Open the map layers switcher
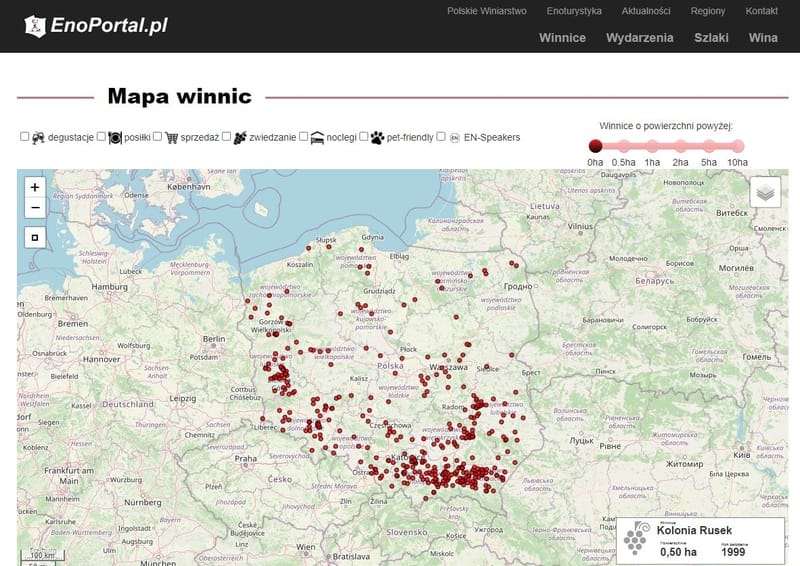 pyautogui.click(x=766, y=192)
